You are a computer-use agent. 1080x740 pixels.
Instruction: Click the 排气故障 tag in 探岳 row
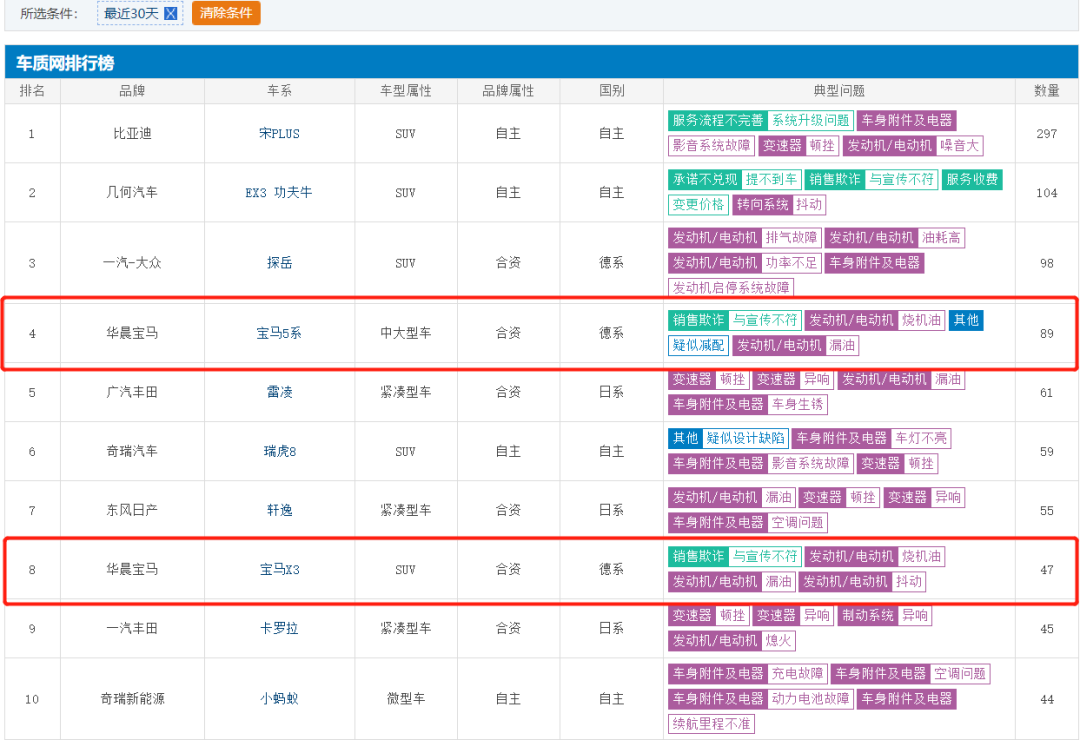click(x=791, y=238)
